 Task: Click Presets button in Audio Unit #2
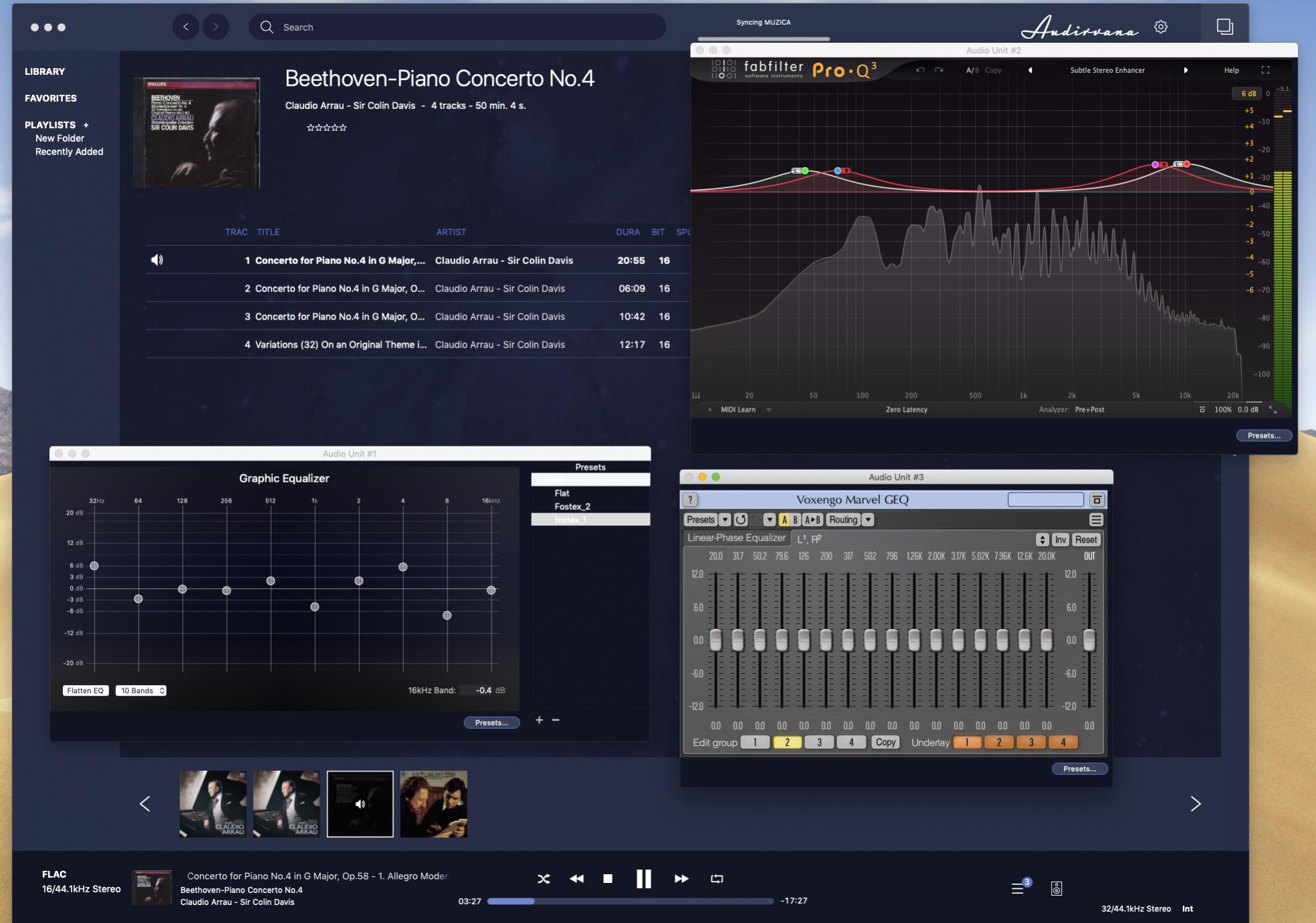[1264, 436]
